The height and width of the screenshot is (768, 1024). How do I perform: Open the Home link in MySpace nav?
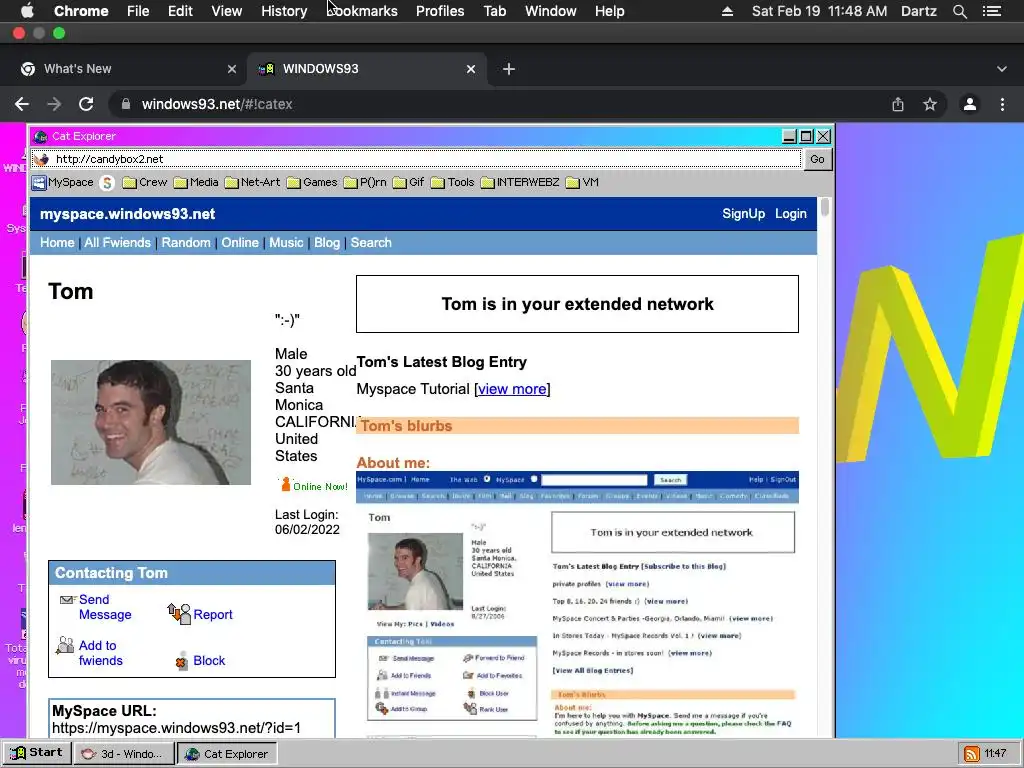pyautogui.click(x=57, y=243)
